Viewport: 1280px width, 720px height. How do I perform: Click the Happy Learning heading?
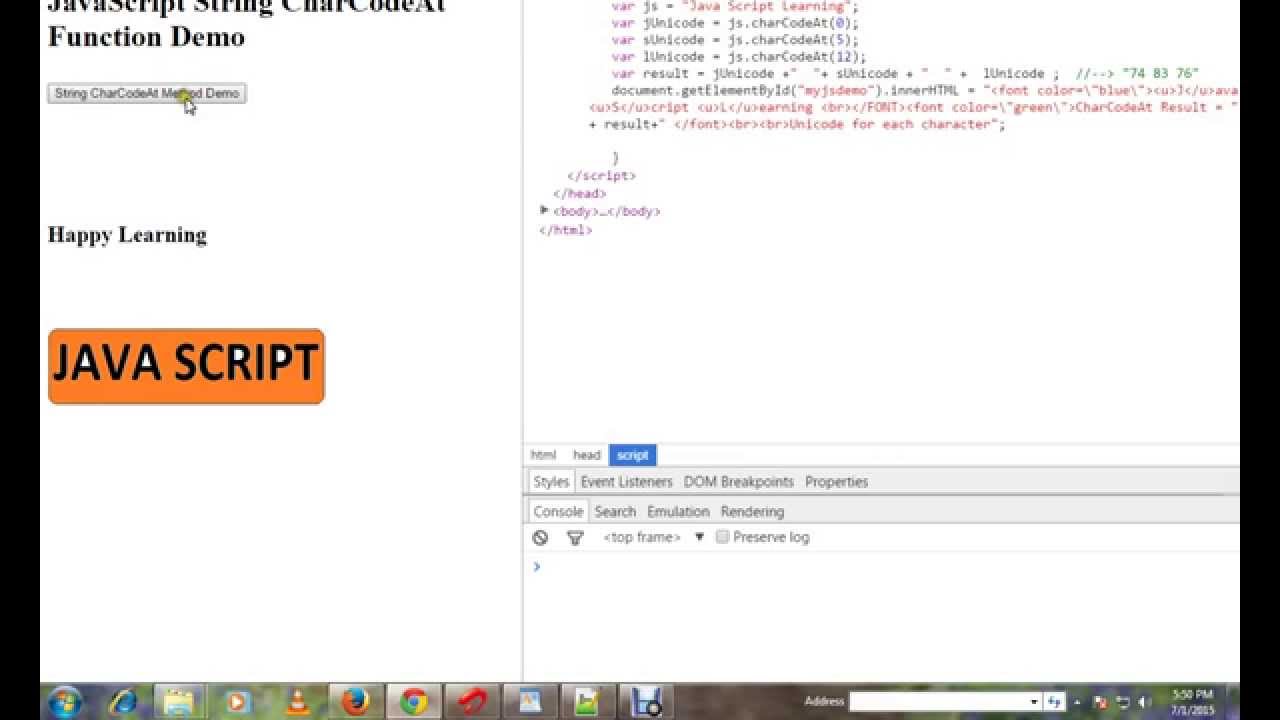click(127, 235)
